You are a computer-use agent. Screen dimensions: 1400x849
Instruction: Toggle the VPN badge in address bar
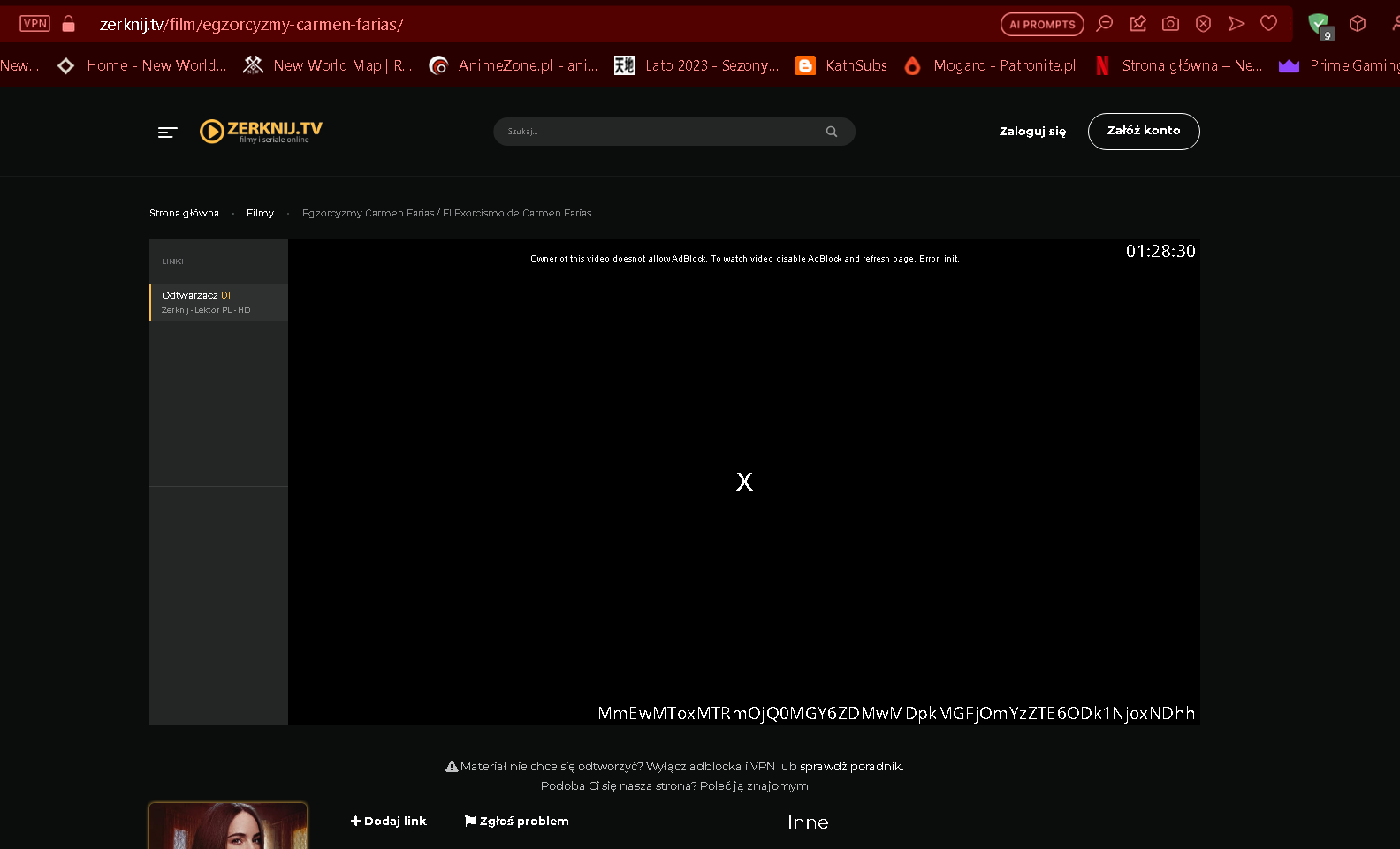[x=35, y=24]
